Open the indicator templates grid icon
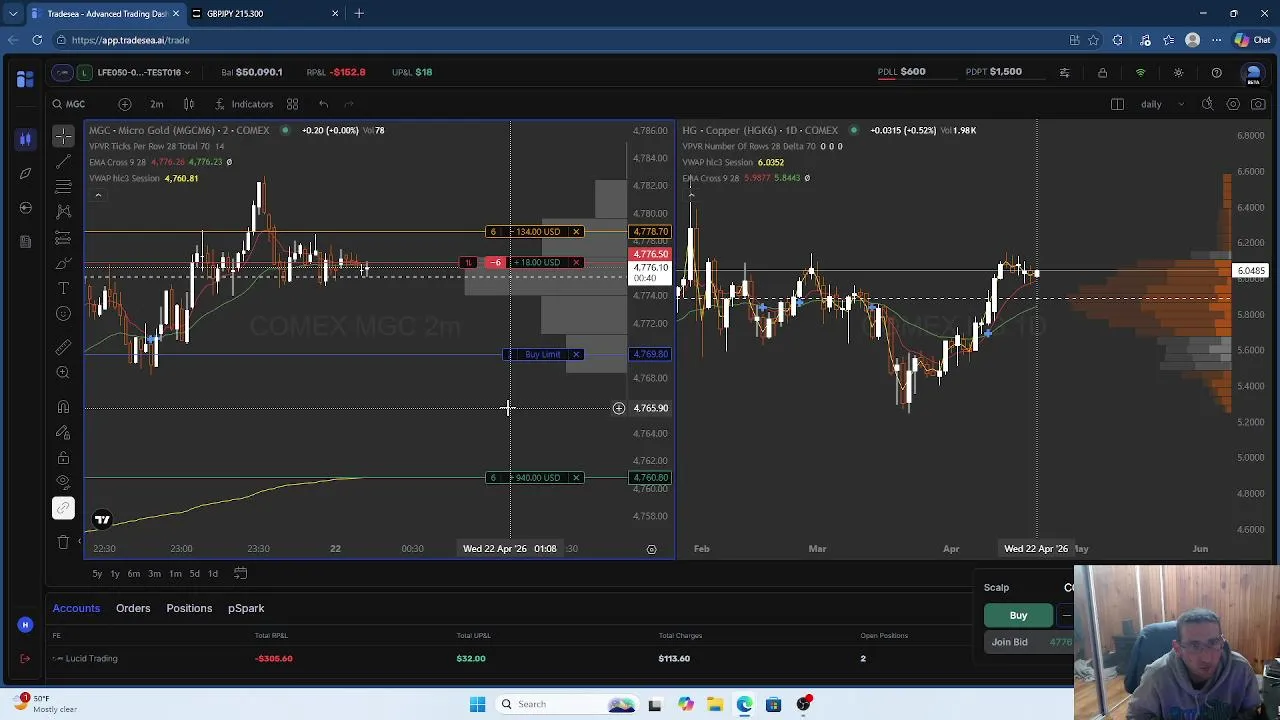 pyautogui.click(x=292, y=104)
